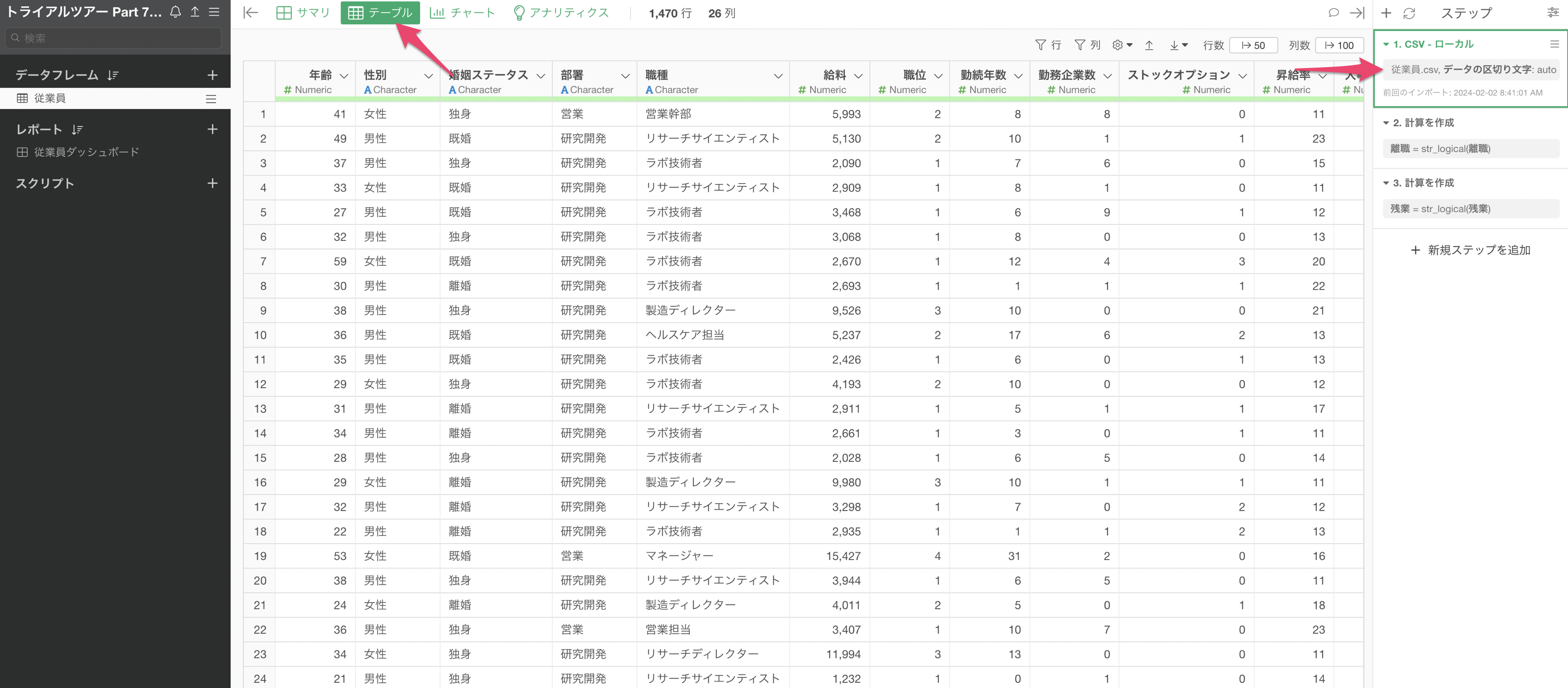Click 新規ステップを追加 button
This screenshot has width=1568, height=688.
pyautogui.click(x=1470, y=250)
